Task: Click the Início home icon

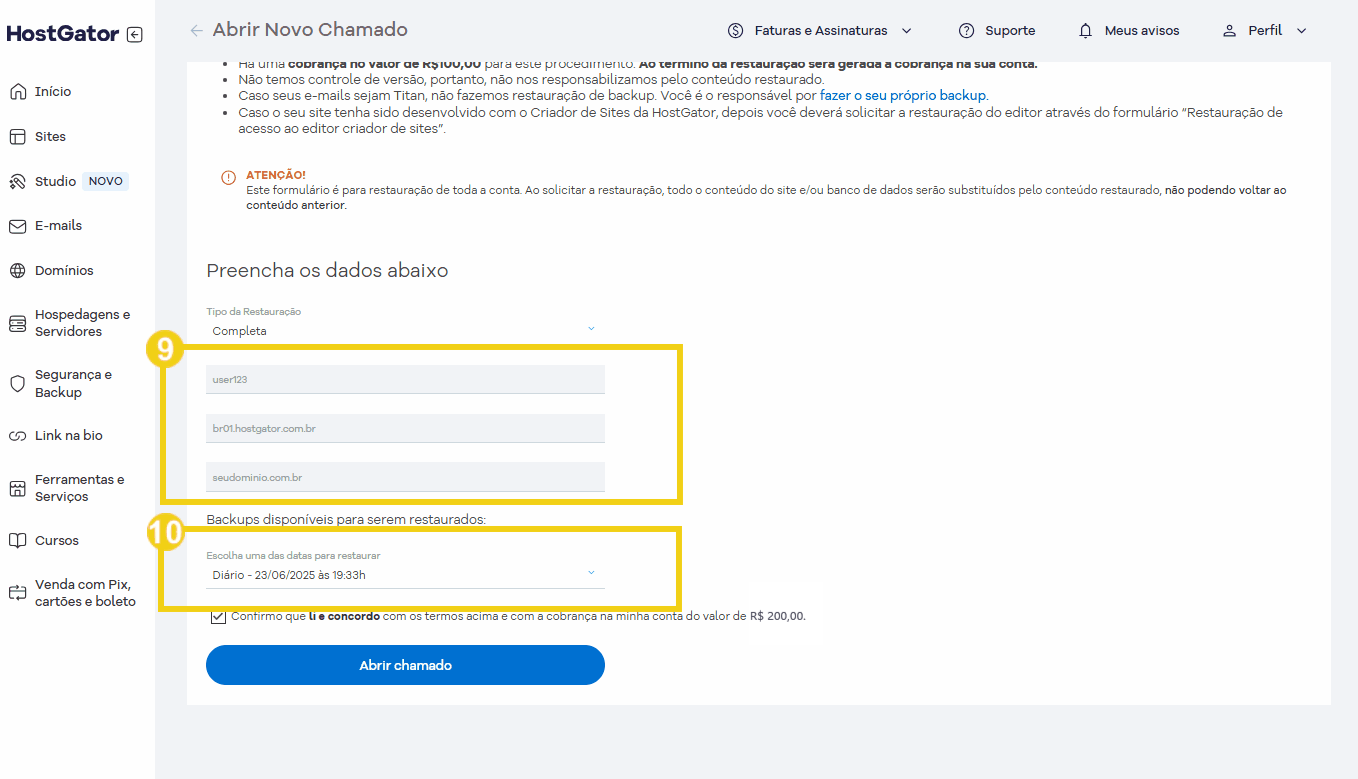Action: [x=17, y=92]
